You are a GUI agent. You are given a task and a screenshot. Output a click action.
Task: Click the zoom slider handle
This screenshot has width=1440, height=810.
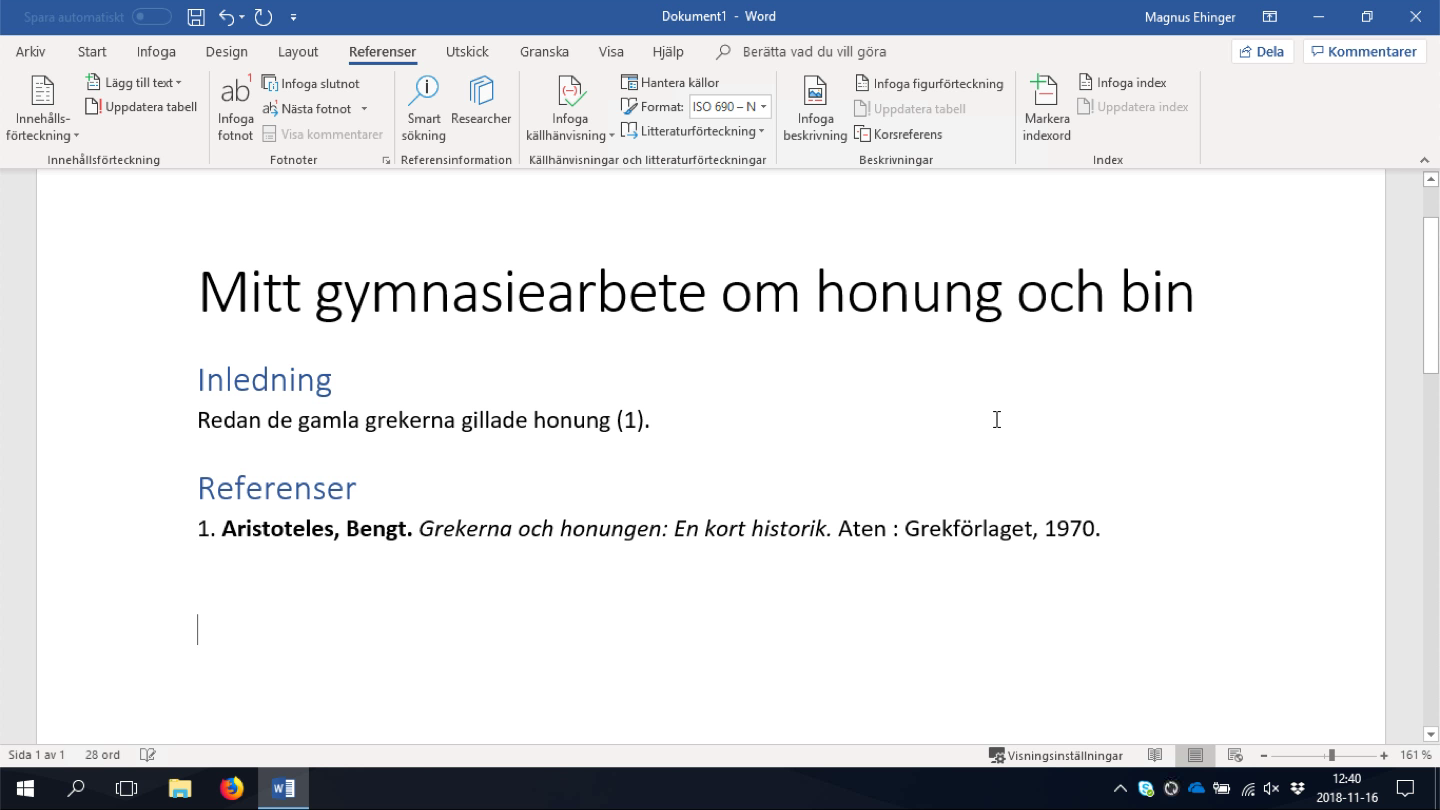tap(1331, 755)
